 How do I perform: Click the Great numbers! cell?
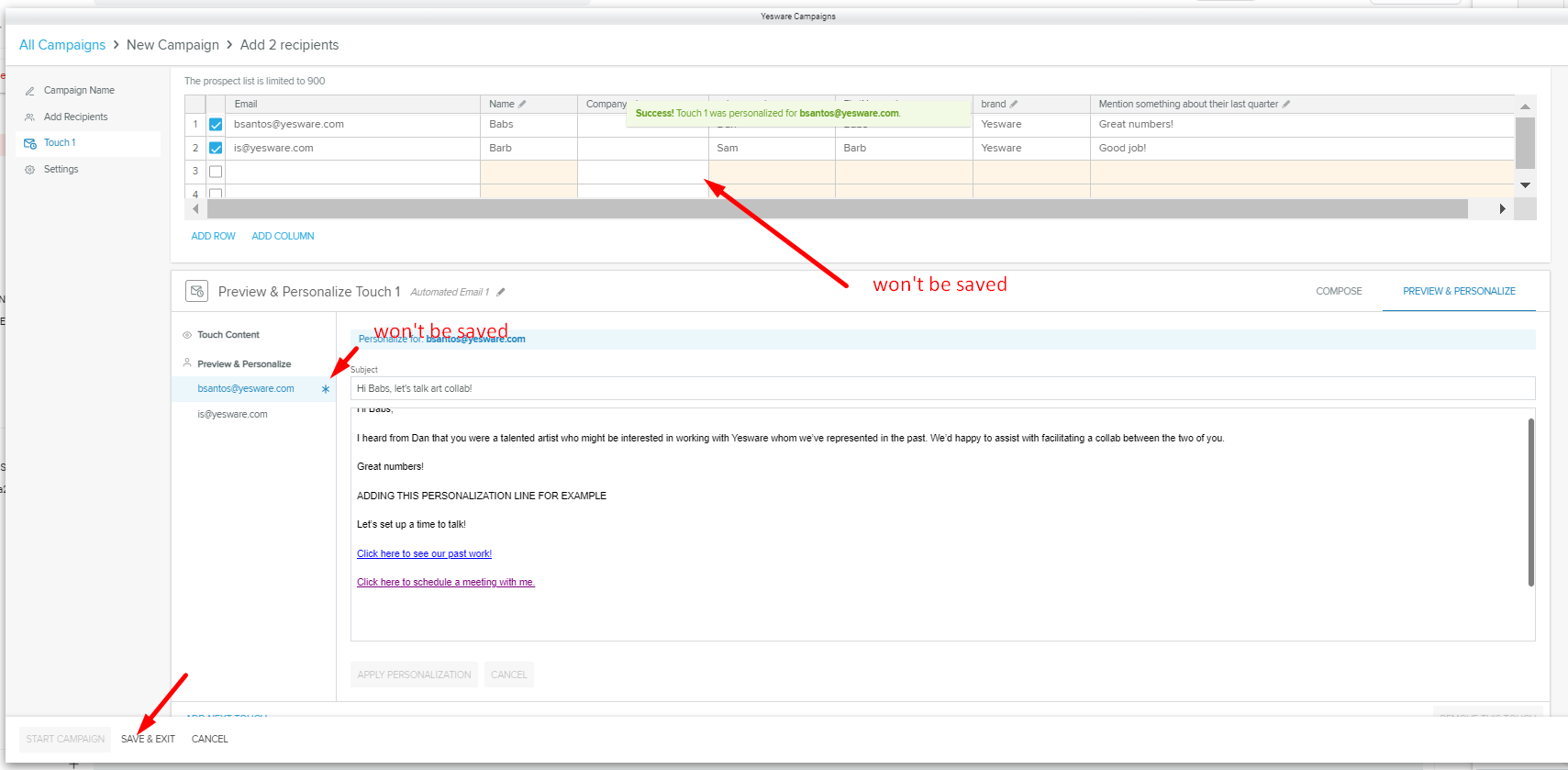1302,125
